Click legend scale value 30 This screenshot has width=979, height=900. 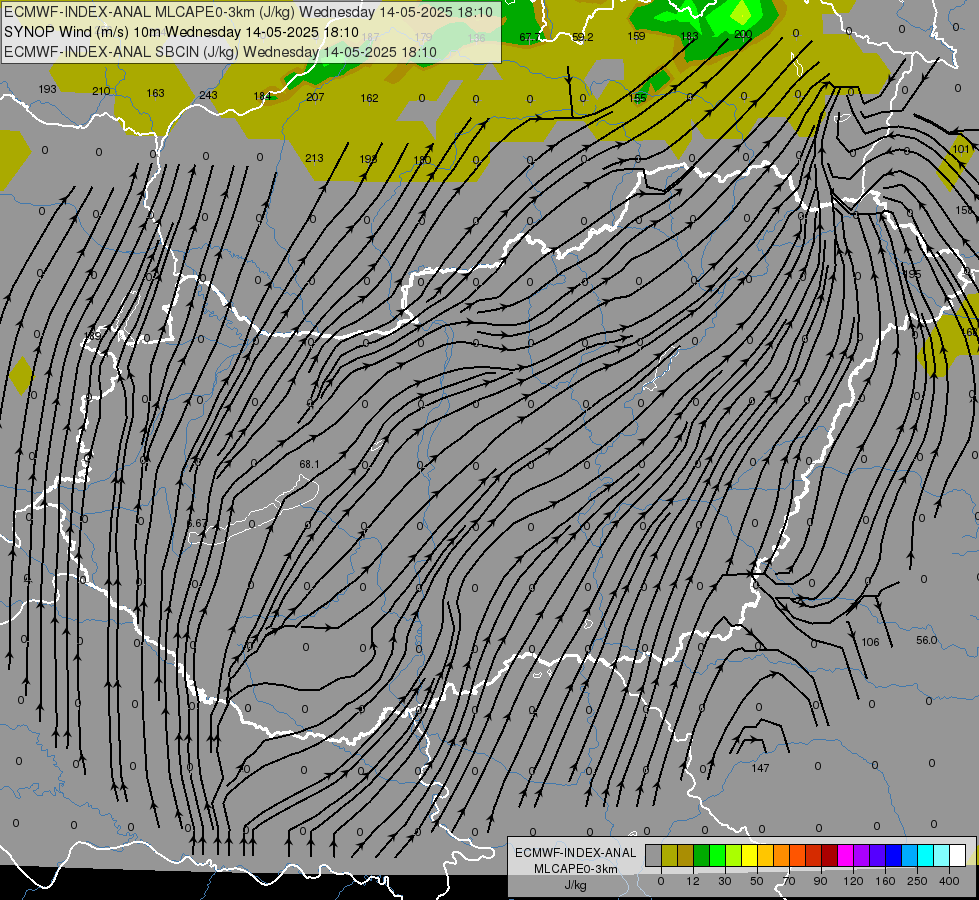pyautogui.click(x=725, y=881)
